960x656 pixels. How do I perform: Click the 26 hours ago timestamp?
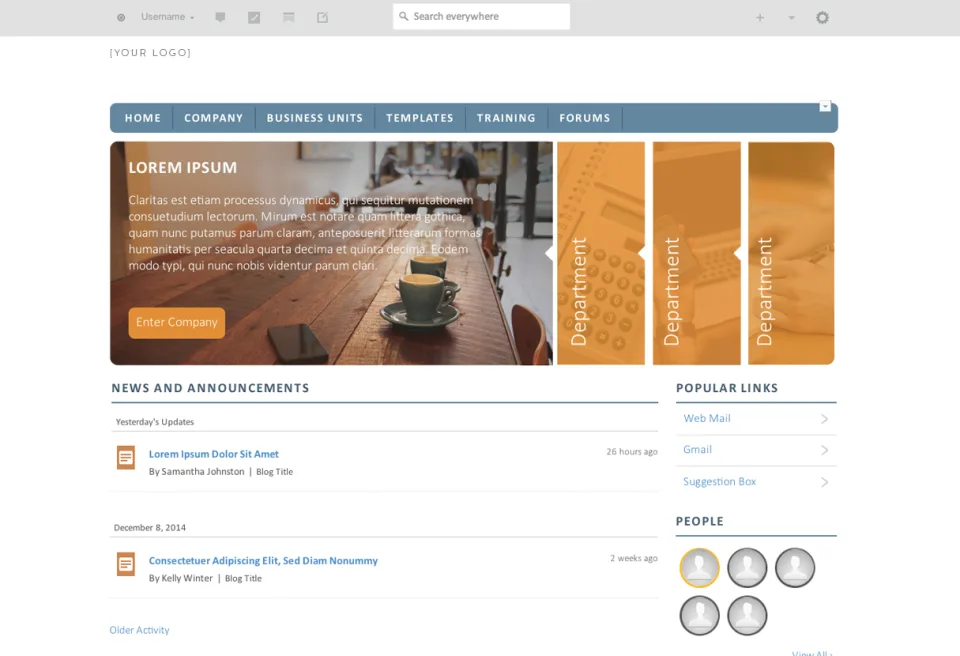(x=632, y=451)
